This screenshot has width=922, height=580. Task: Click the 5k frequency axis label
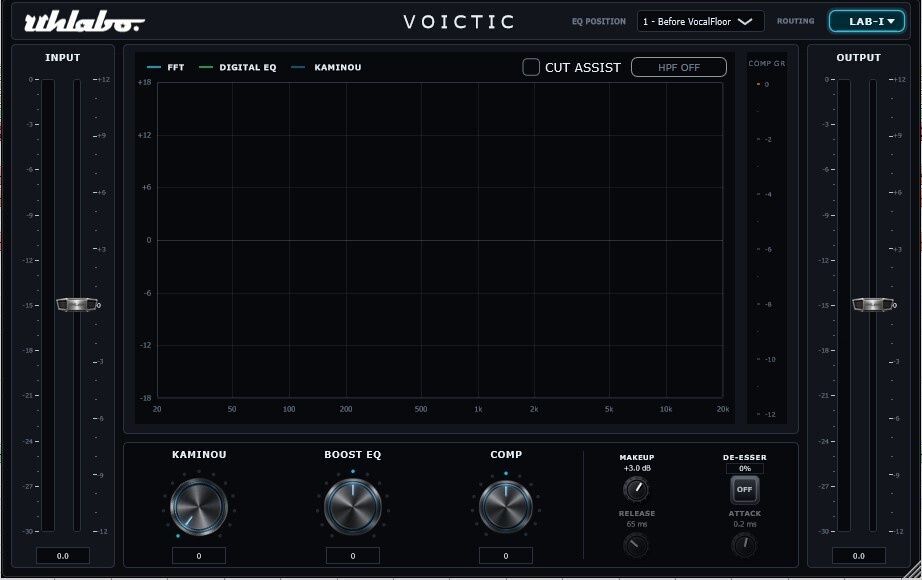click(x=609, y=409)
